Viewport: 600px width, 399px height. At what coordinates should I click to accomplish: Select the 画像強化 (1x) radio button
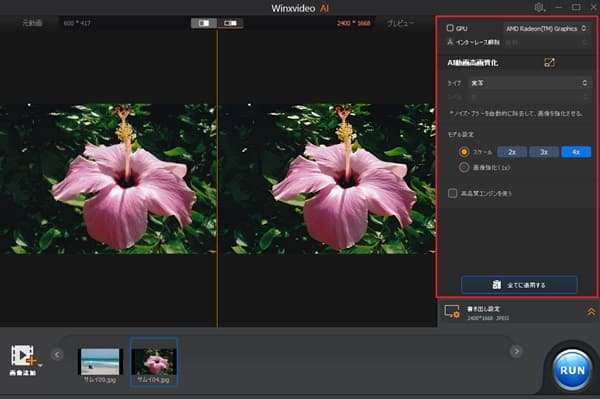[x=464, y=167]
